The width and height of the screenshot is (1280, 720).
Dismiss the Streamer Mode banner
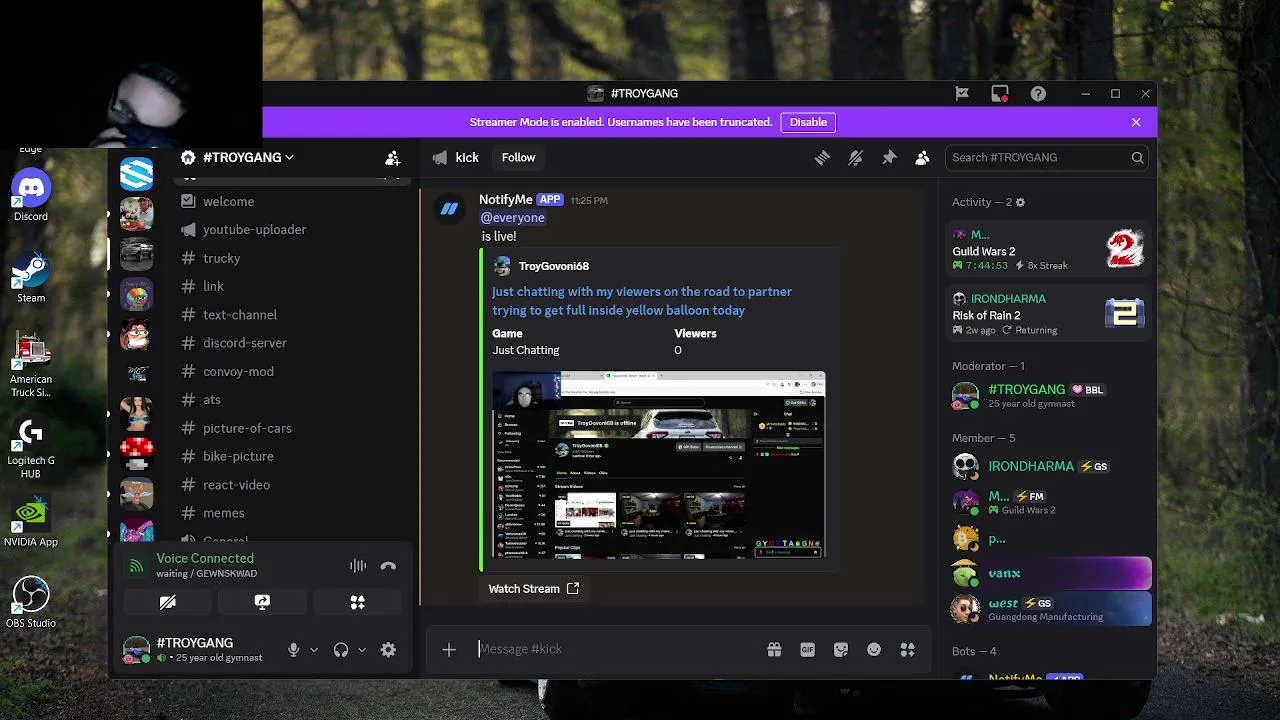[x=1136, y=122]
